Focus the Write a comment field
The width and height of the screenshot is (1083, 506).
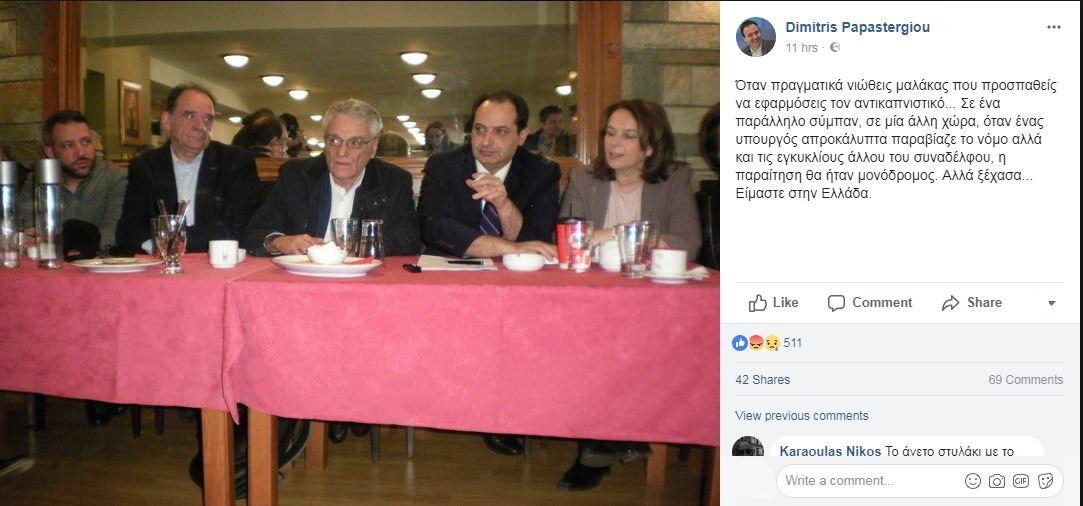point(873,481)
